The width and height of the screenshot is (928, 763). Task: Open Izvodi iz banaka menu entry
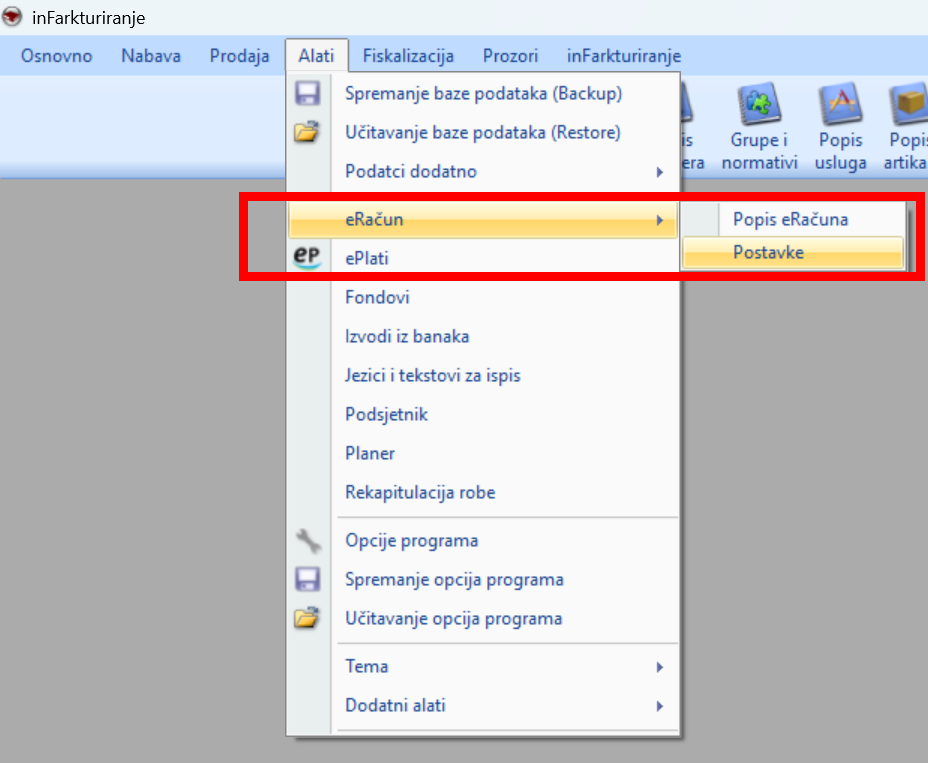pyautogui.click(x=407, y=337)
